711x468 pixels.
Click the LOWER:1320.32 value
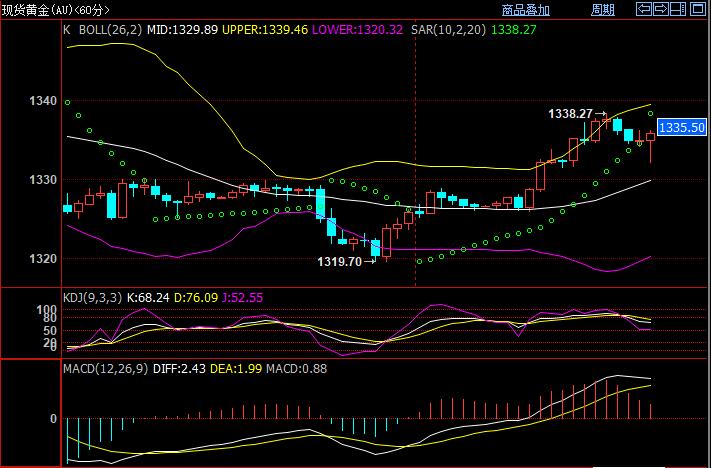(357, 30)
